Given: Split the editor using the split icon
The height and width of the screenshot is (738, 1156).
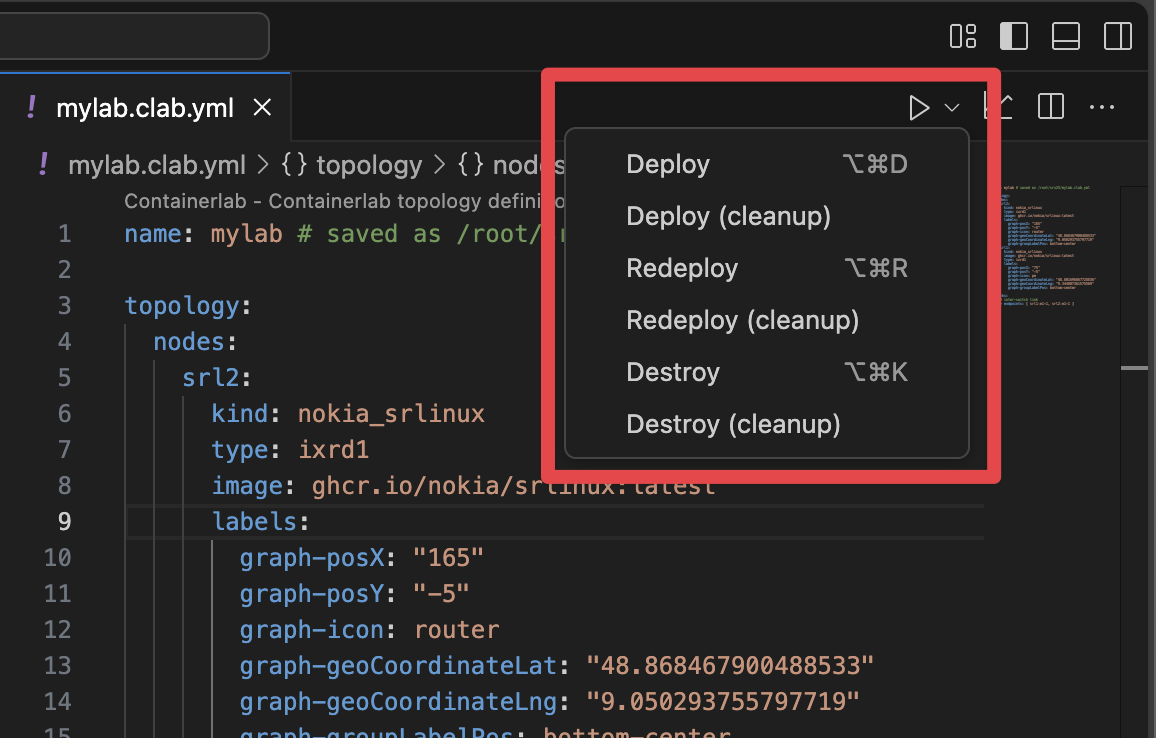Looking at the screenshot, I should 1050,107.
